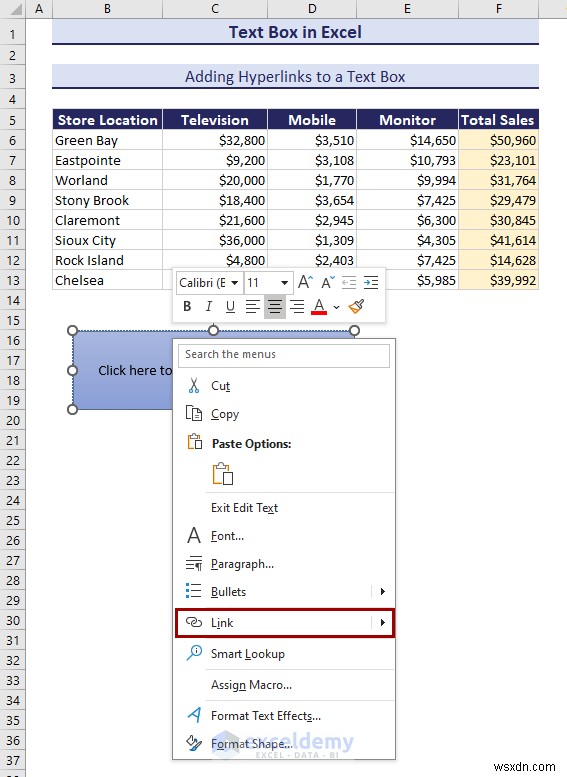
Task: Choose Cut from the context menu
Action: (x=284, y=386)
